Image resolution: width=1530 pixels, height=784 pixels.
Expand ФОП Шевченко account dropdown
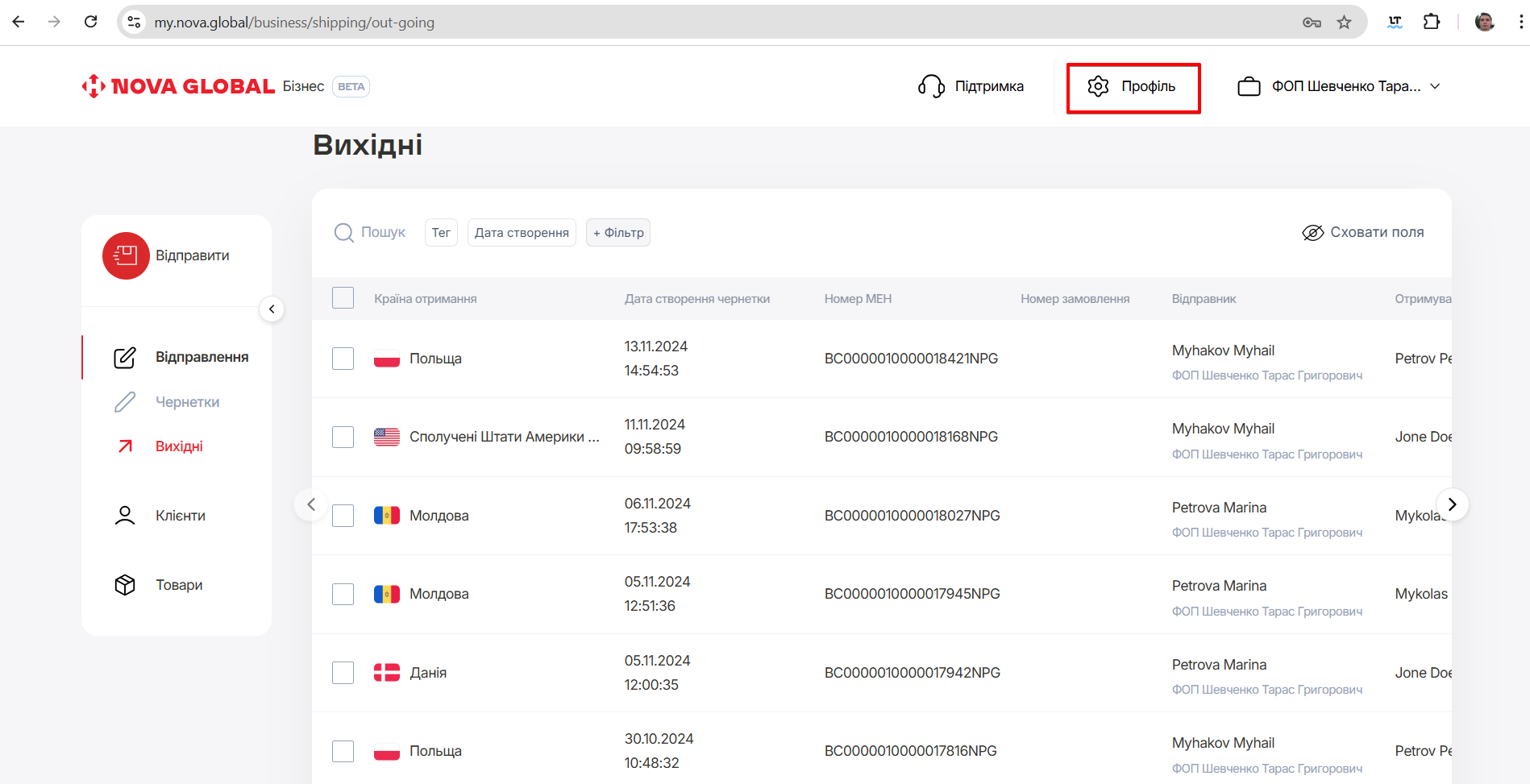1435,86
